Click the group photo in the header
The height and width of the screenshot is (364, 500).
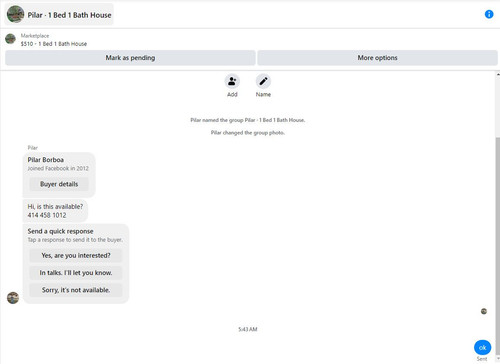click(15, 14)
